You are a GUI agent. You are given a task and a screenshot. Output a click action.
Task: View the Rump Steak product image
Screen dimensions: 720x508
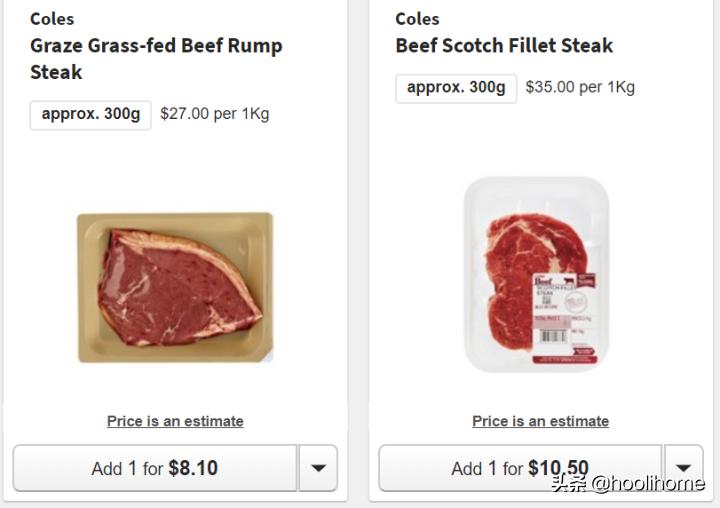coord(175,287)
